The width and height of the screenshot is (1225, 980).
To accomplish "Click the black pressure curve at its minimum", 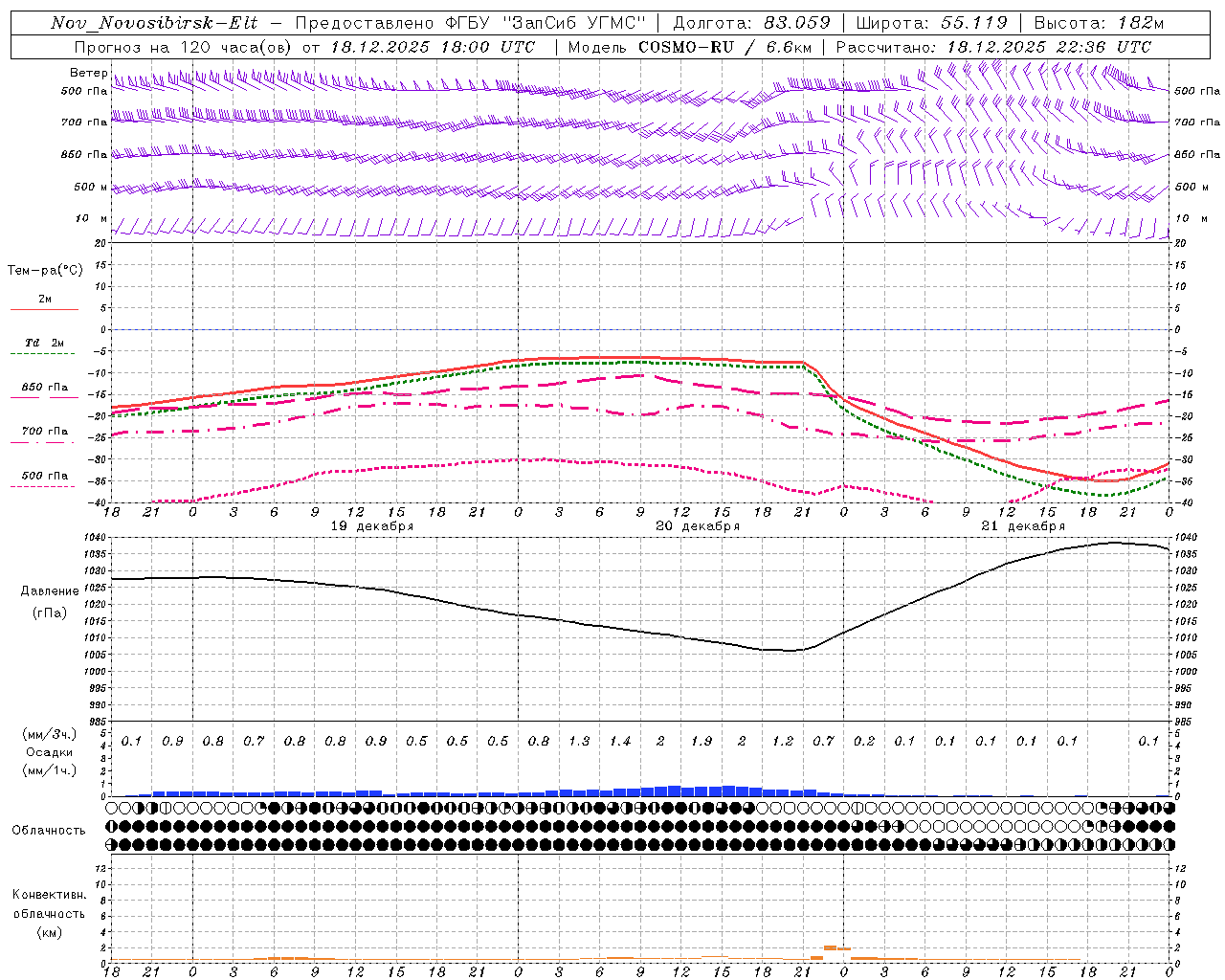I will 791,651.
